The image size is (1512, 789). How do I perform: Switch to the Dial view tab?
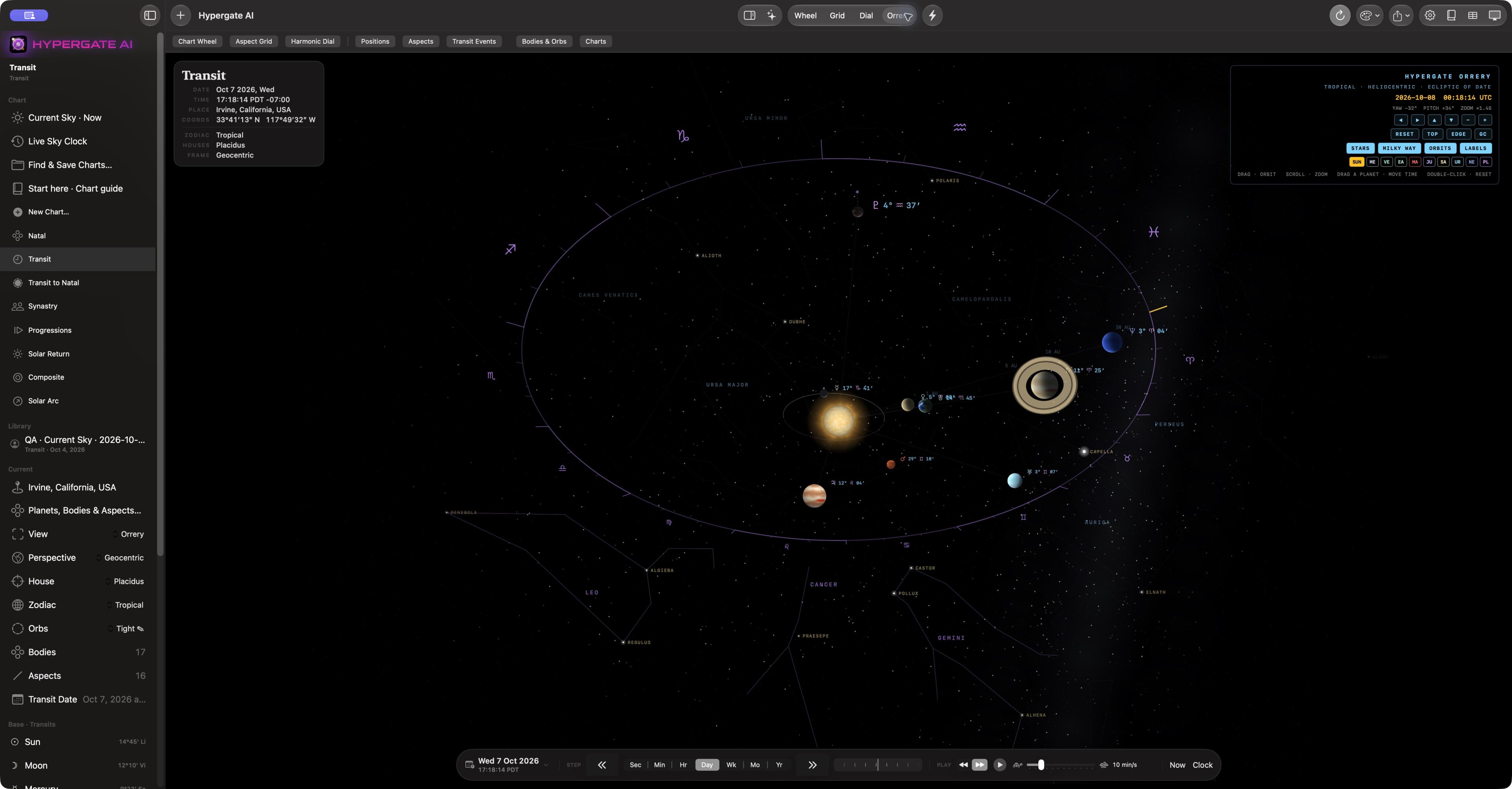tap(866, 15)
